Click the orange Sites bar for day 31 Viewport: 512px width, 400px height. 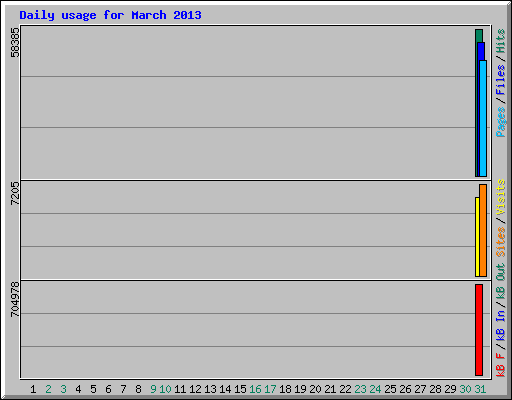pyautogui.click(x=483, y=230)
